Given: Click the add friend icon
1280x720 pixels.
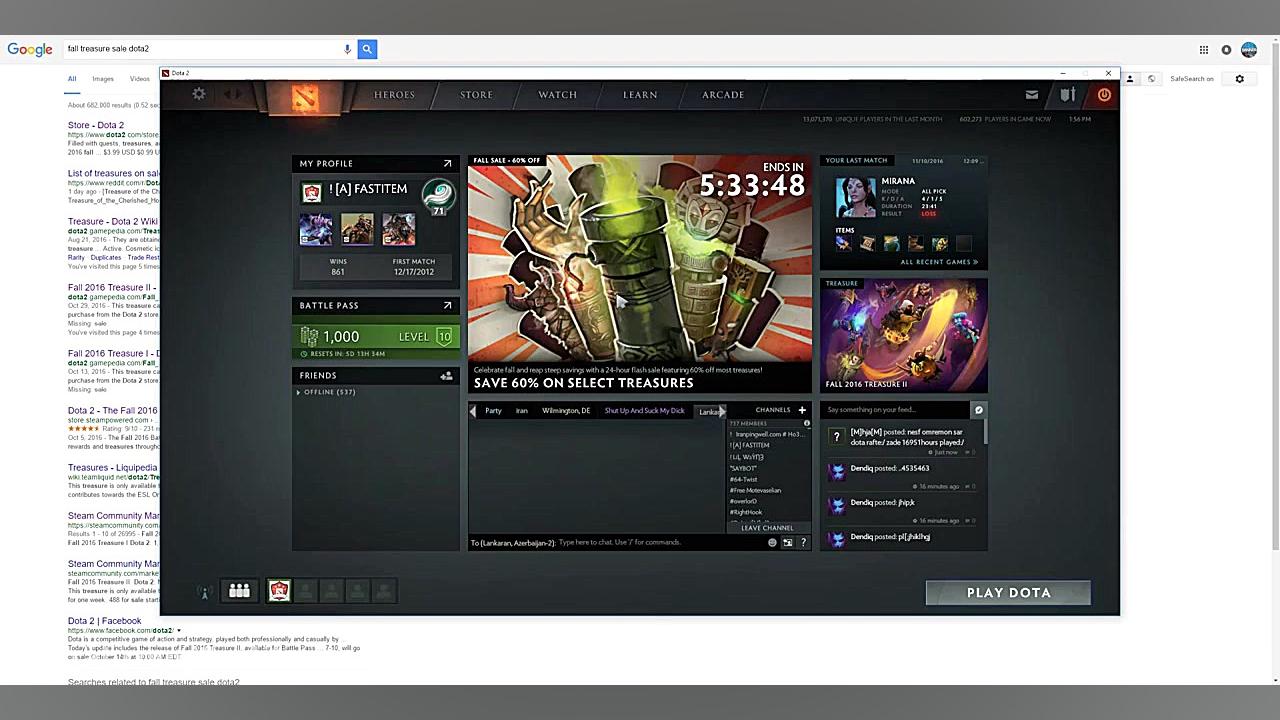Looking at the screenshot, I should pyautogui.click(x=446, y=376).
